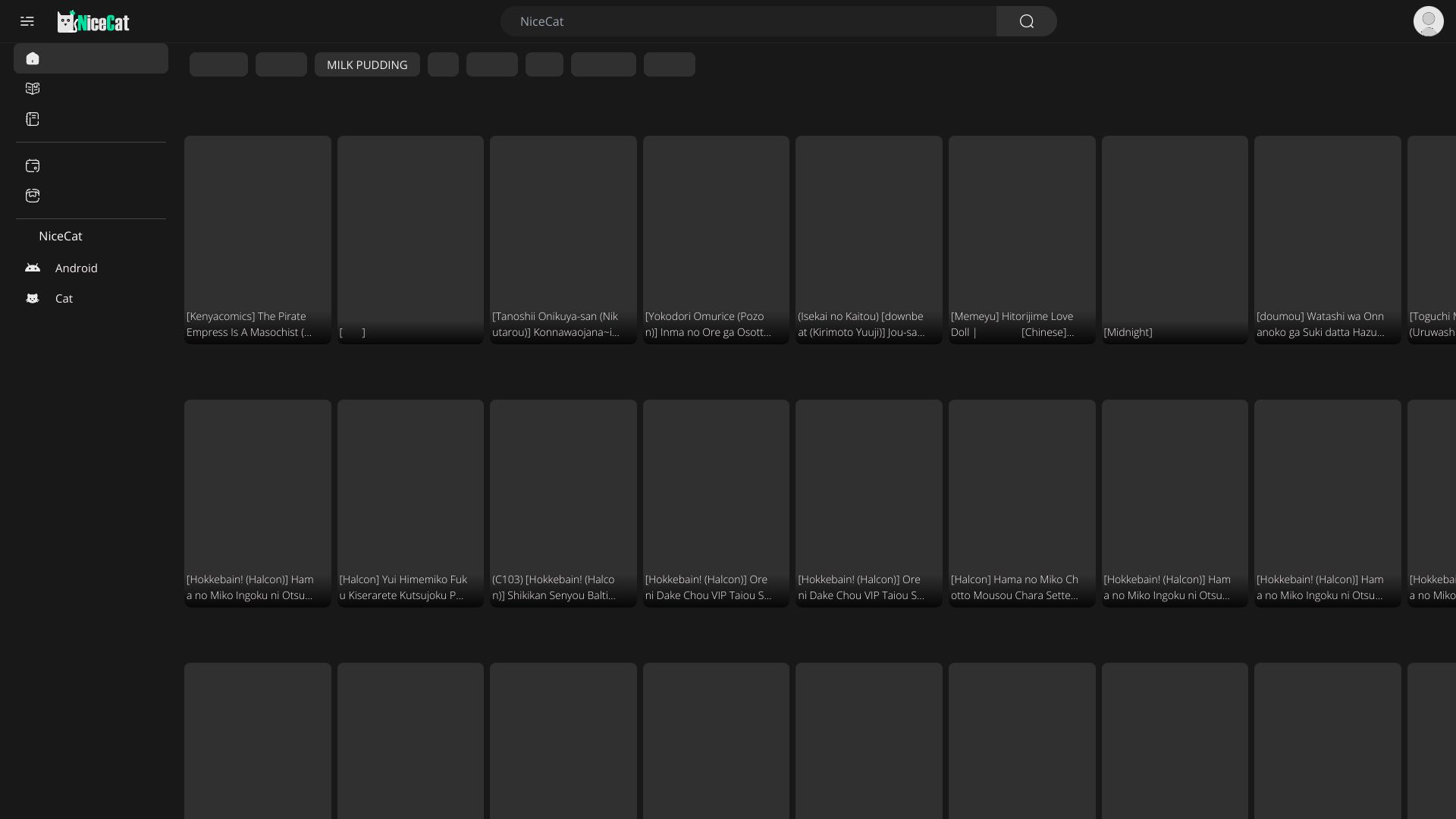Click the '[Halcon] Hama no Miko Chotto' title text
This screenshot has width=1456, height=819.
(x=1015, y=587)
